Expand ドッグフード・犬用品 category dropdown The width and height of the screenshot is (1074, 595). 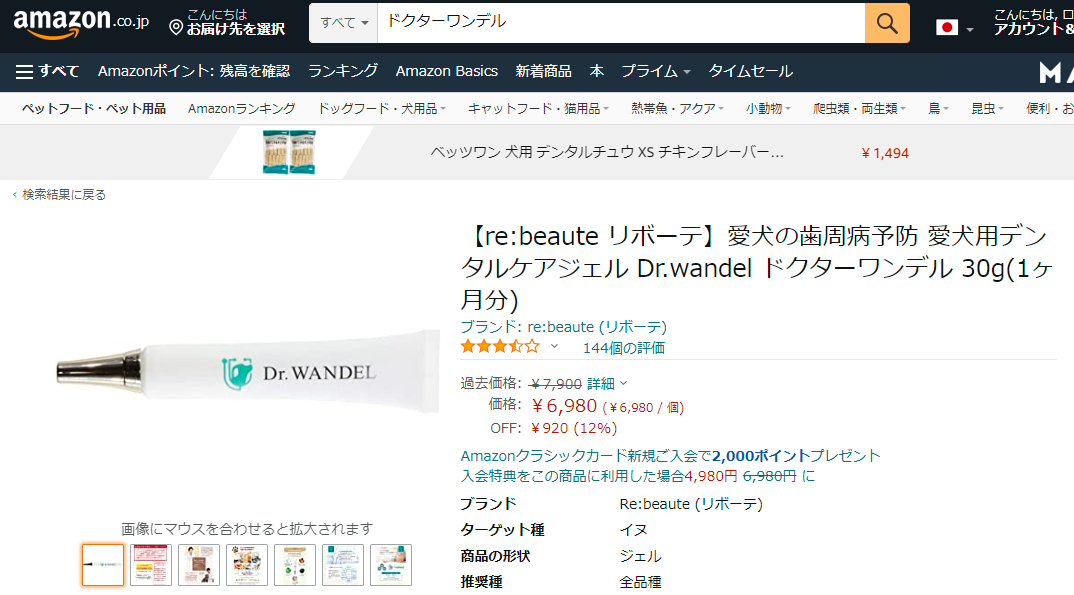pyautogui.click(x=382, y=108)
